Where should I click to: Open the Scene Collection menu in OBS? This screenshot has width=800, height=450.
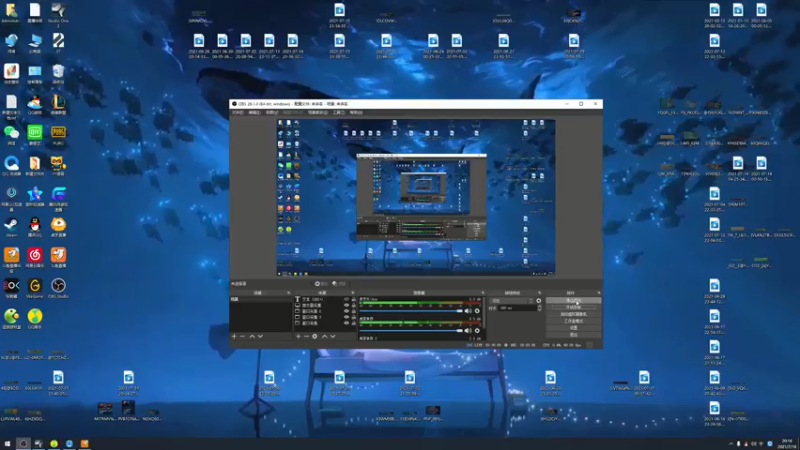click(x=318, y=112)
